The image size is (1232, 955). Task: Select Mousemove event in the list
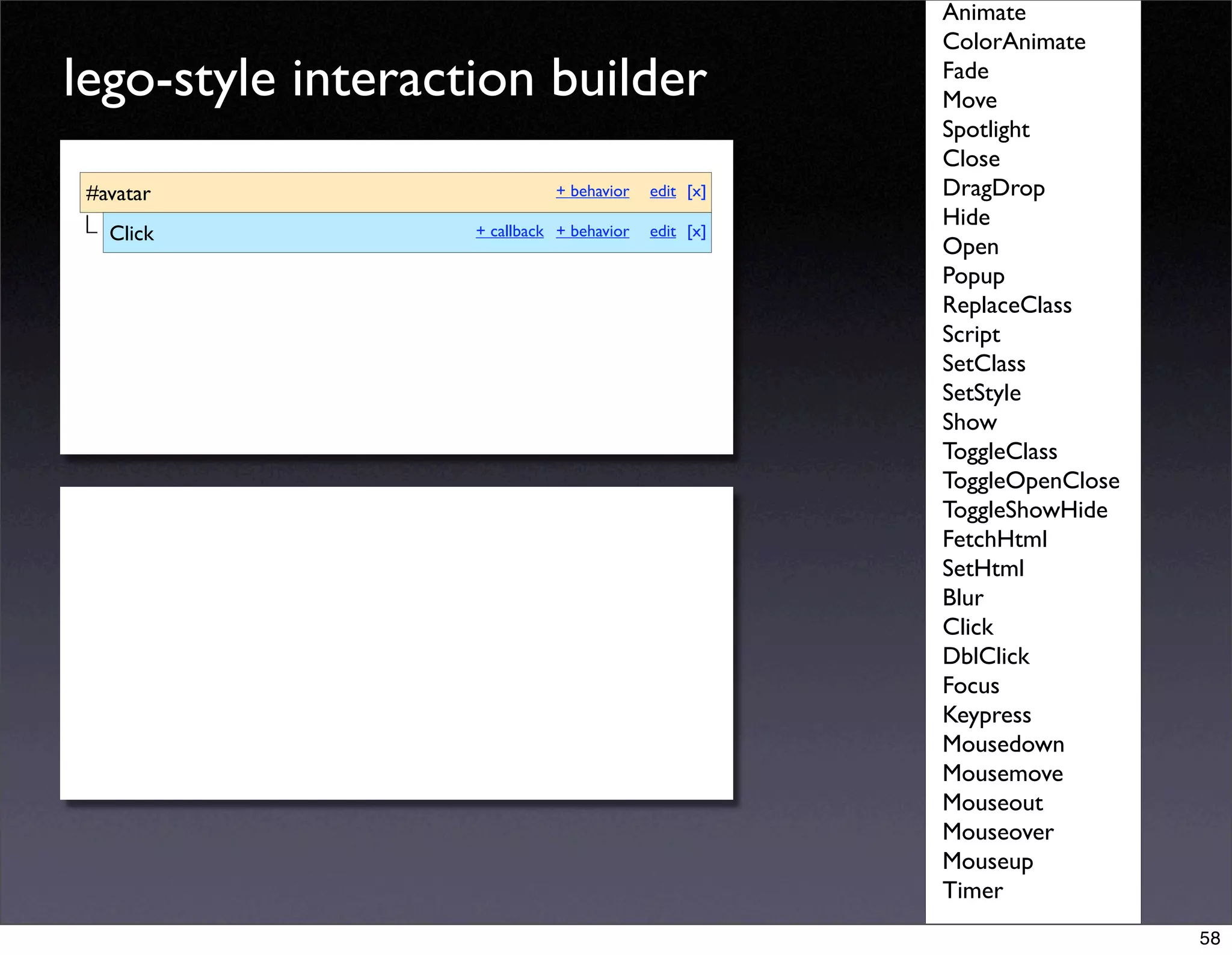tap(1003, 774)
